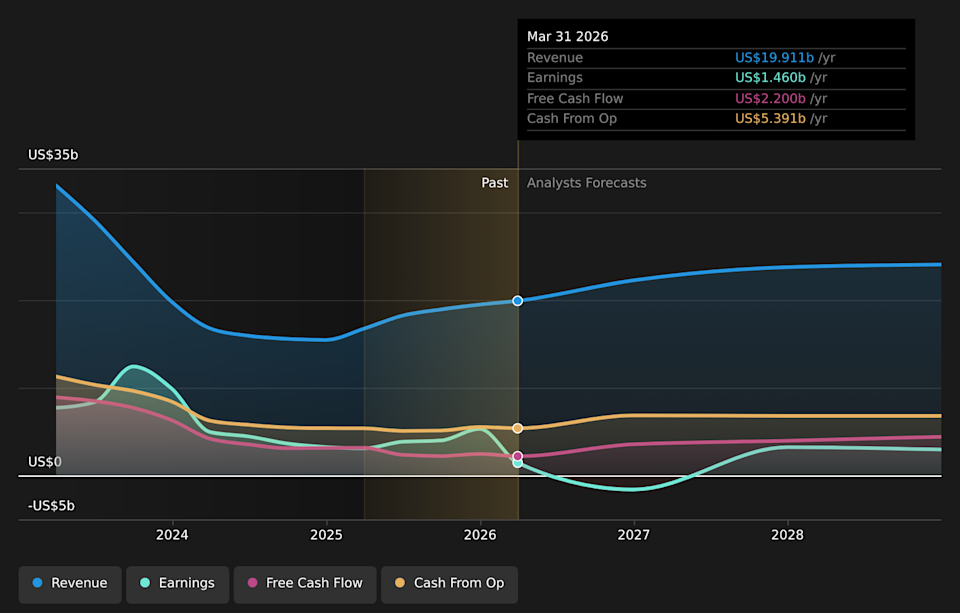960x613 pixels.
Task: Toggle the Revenue legend series
Action: (70, 584)
